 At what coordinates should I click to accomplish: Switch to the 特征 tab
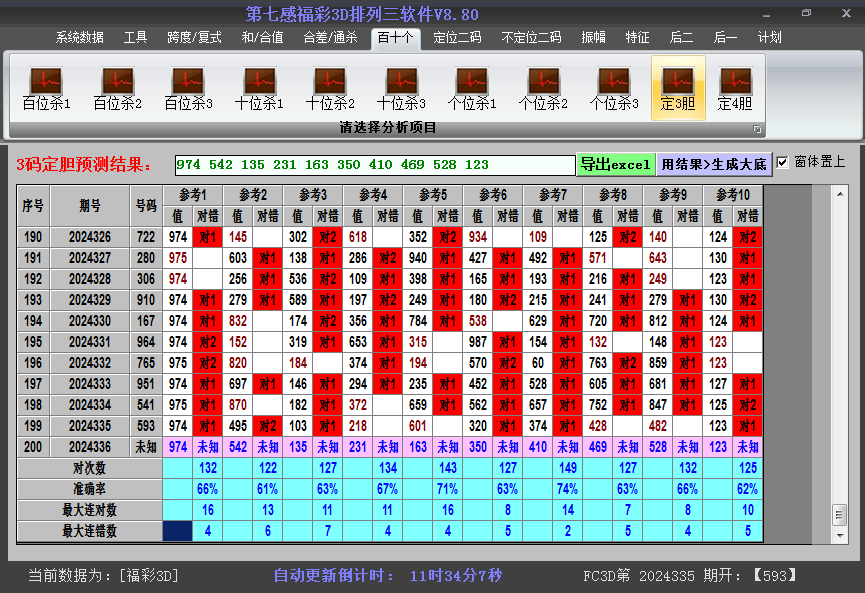click(637, 38)
